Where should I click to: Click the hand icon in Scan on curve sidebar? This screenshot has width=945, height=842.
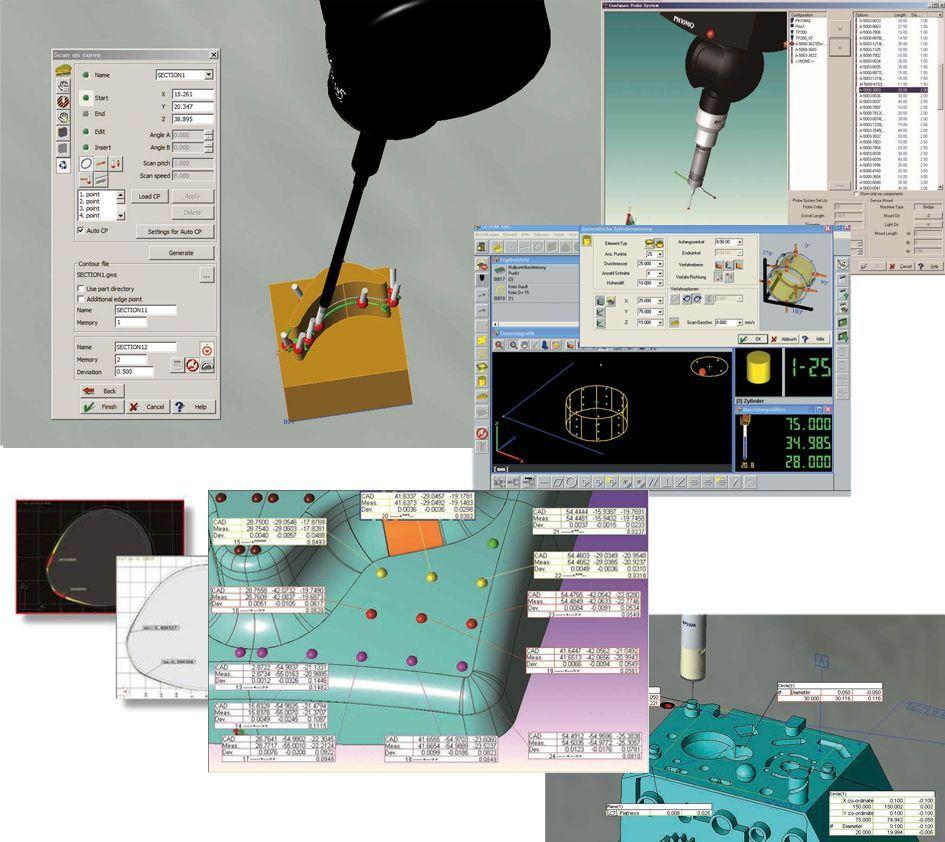pos(63,116)
